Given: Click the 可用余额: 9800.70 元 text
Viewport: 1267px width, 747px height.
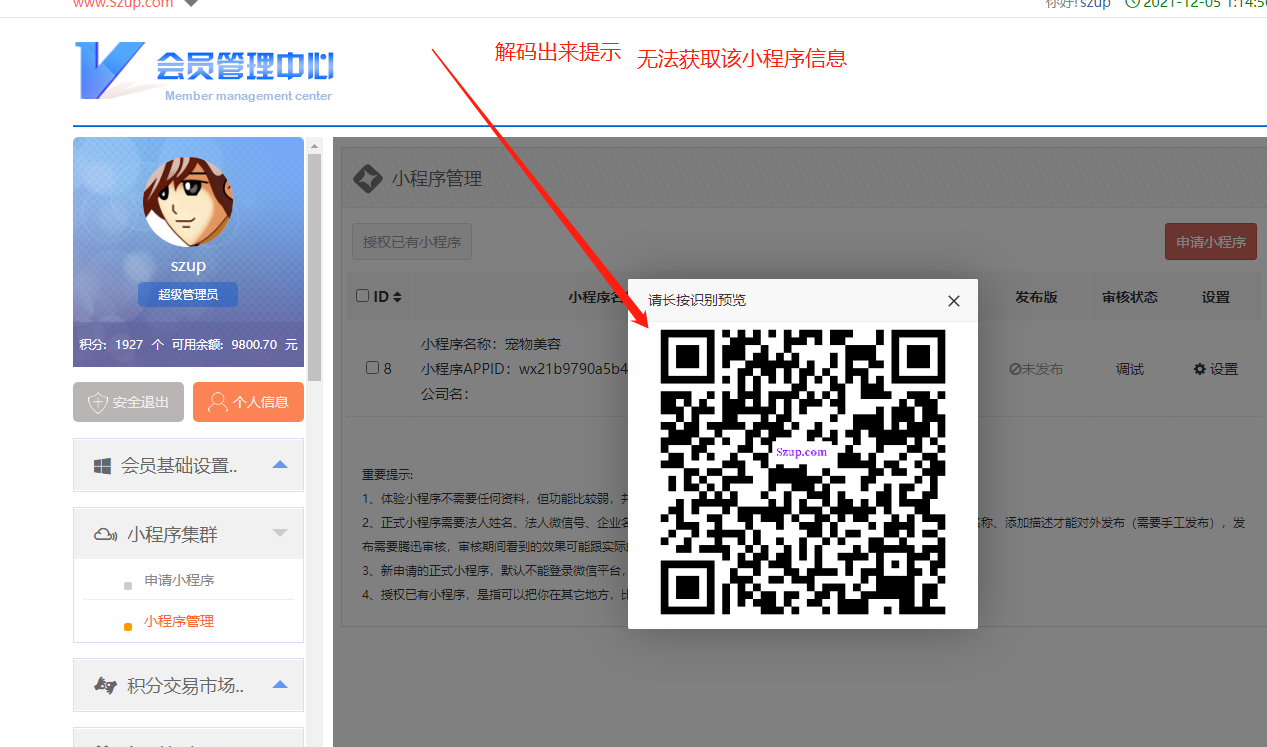Looking at the screenshot, I should 235,344.
